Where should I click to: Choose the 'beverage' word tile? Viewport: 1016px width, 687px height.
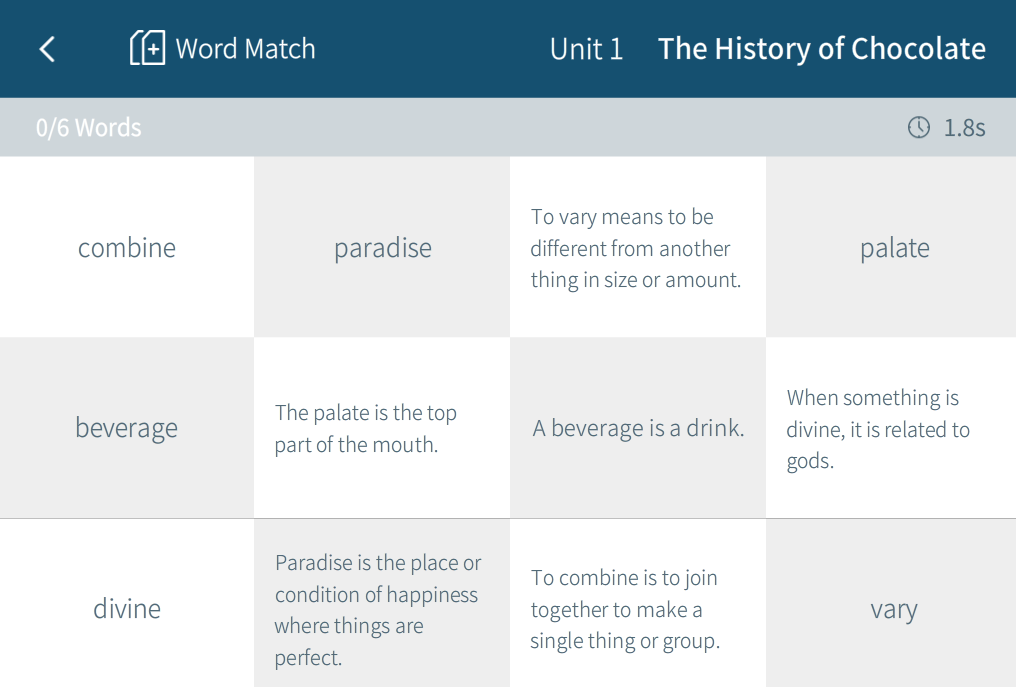pyautogui.click(x=127, y=428)
